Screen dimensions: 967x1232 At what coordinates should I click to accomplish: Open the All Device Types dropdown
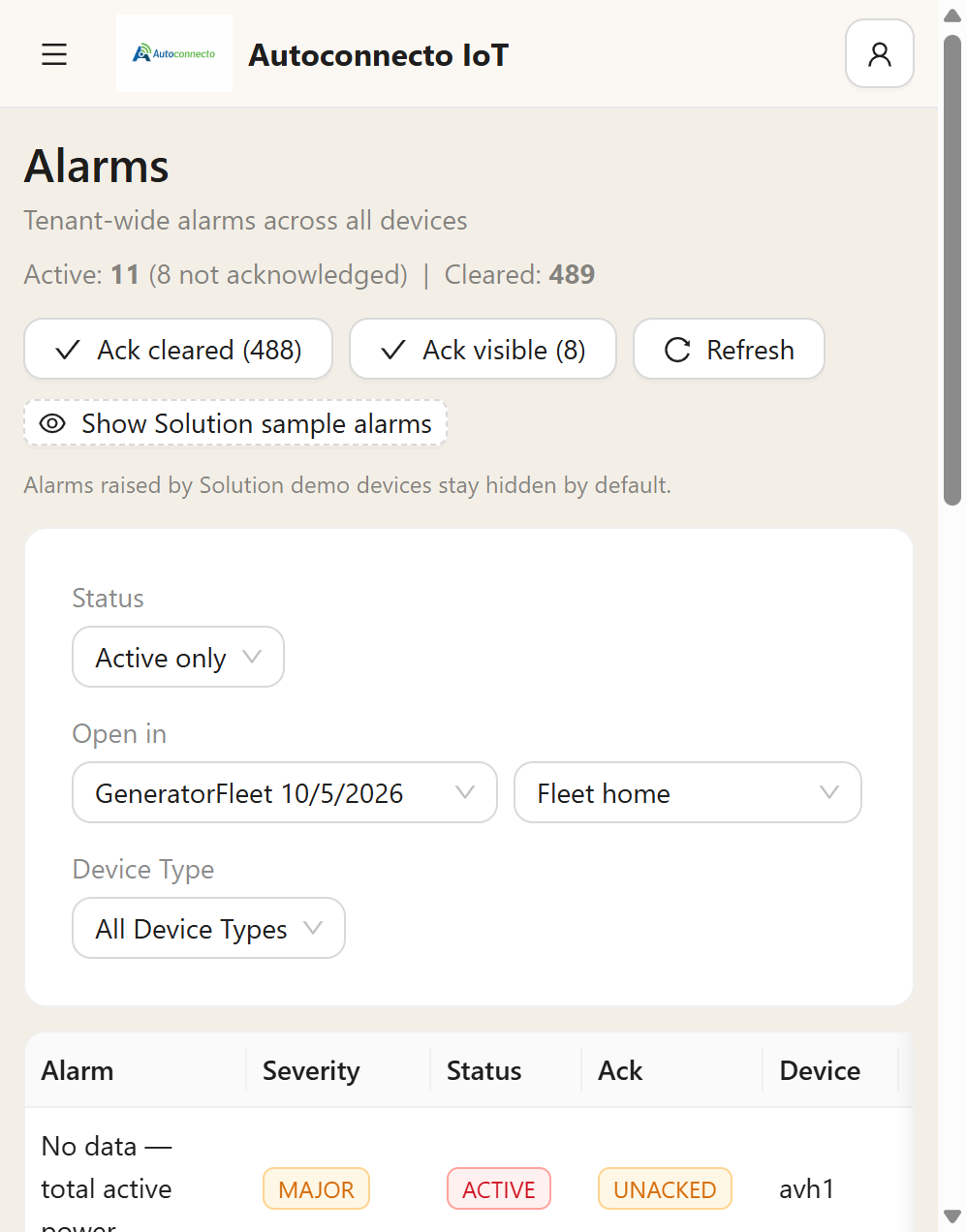coord(208,928)
